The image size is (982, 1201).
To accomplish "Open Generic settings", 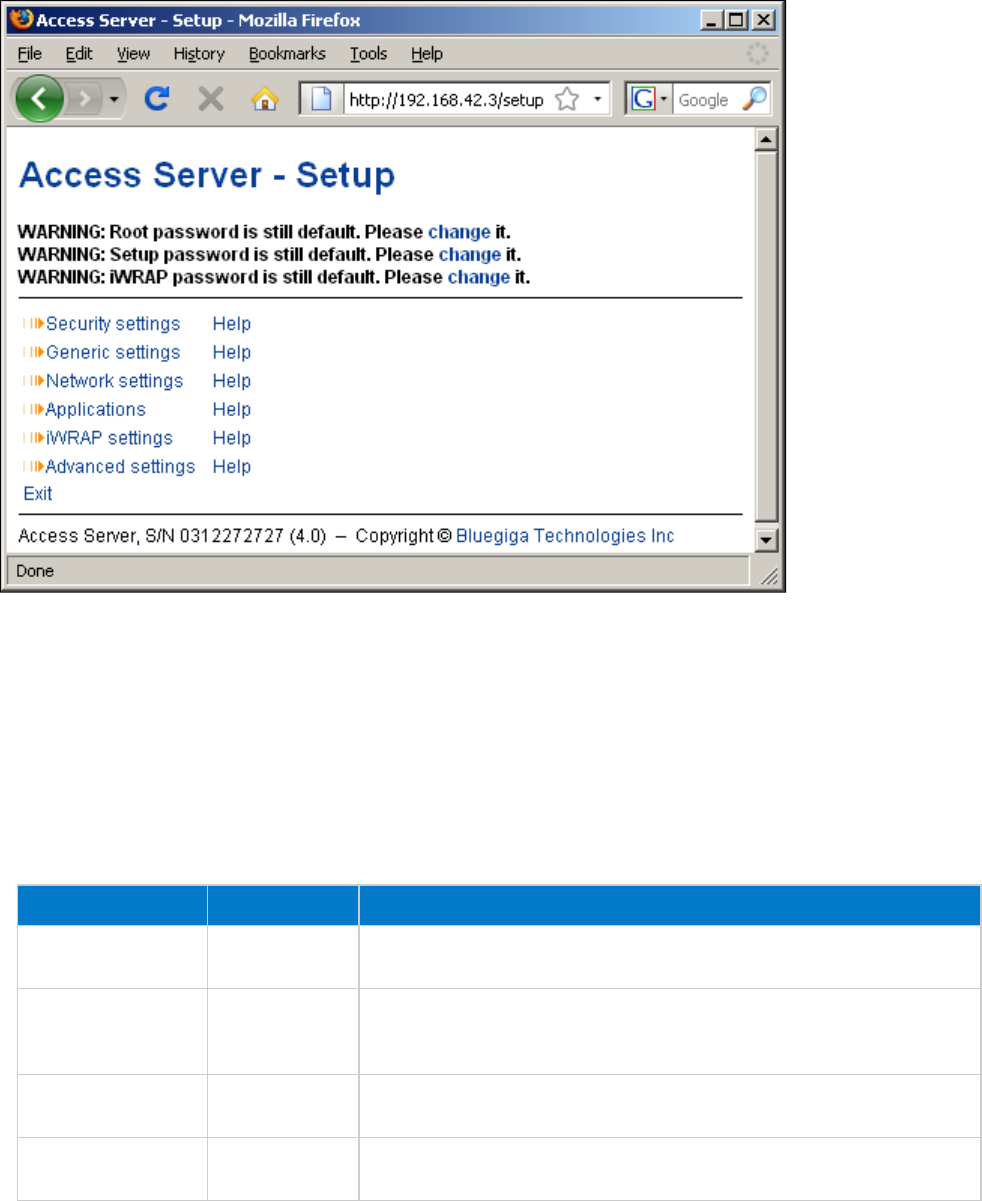I will point(113,352).
